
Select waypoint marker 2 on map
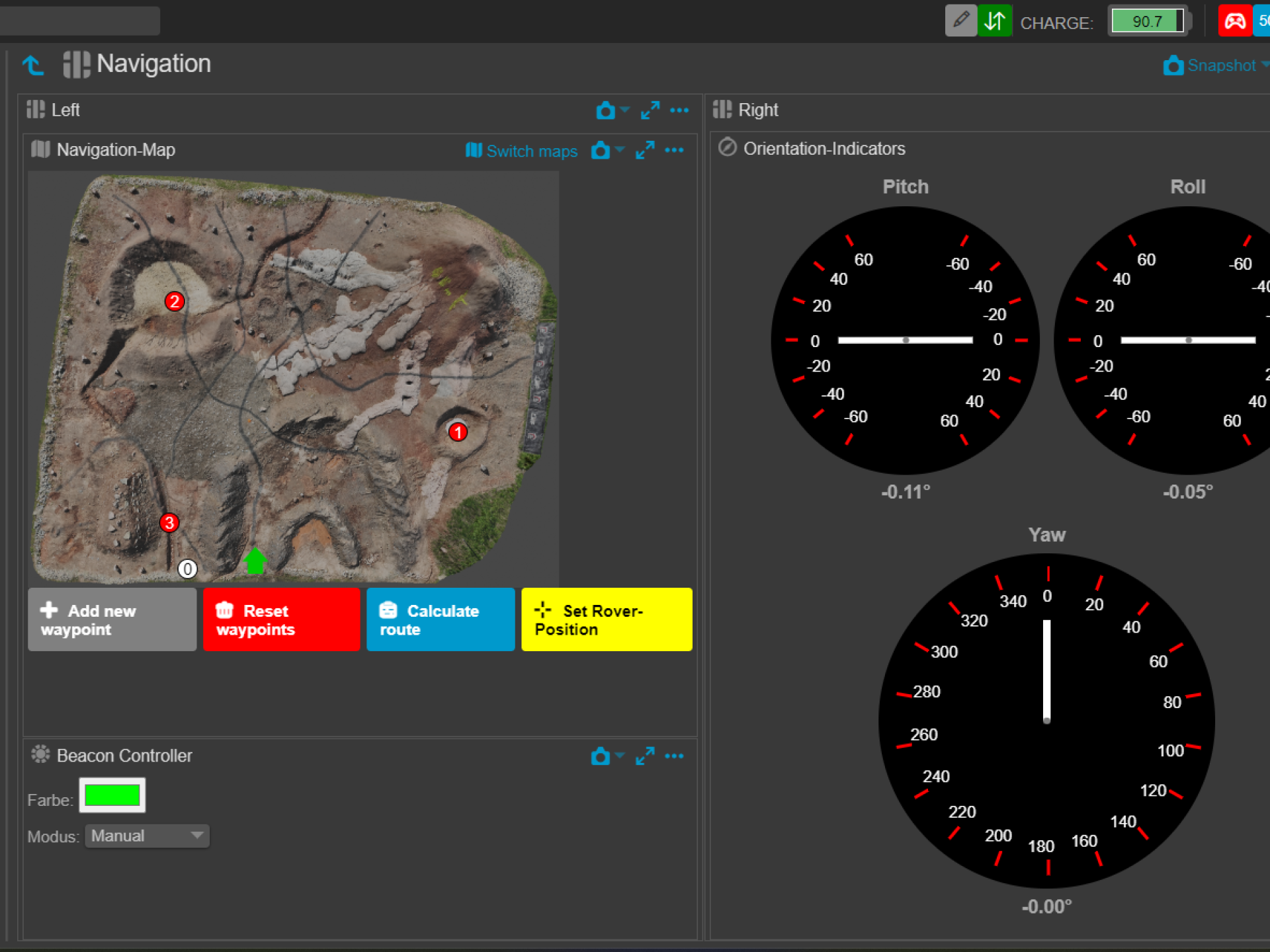click(175, 301)
